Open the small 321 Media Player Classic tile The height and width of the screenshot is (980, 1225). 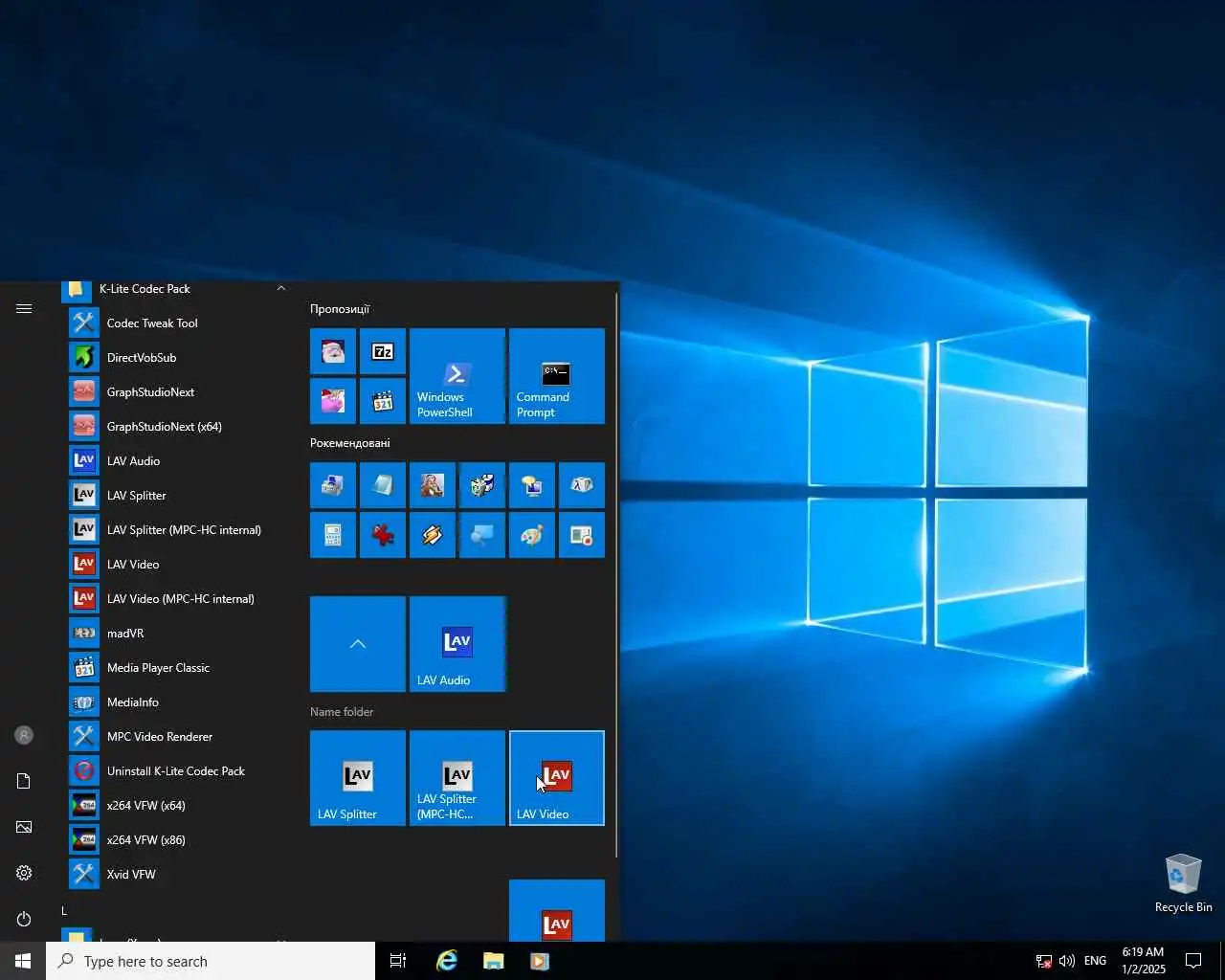383,401
